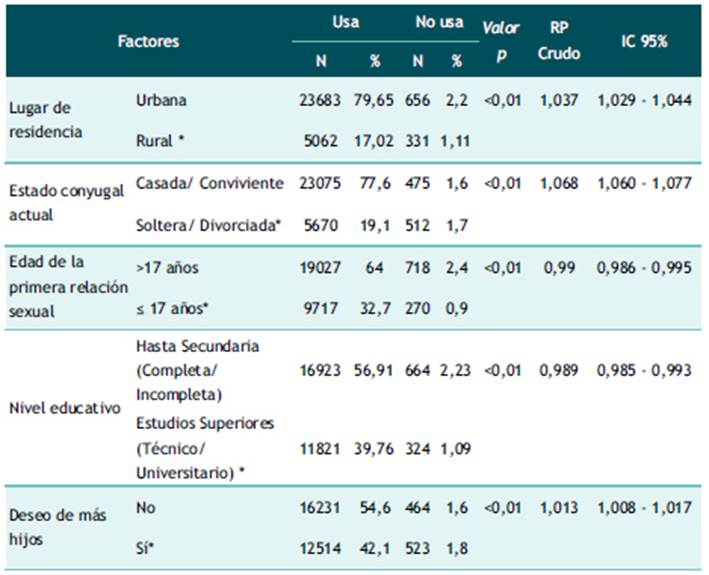Viewport: 709px width, 575px height.
Task: Select the IC 95% column header
Action: [644, 41]
